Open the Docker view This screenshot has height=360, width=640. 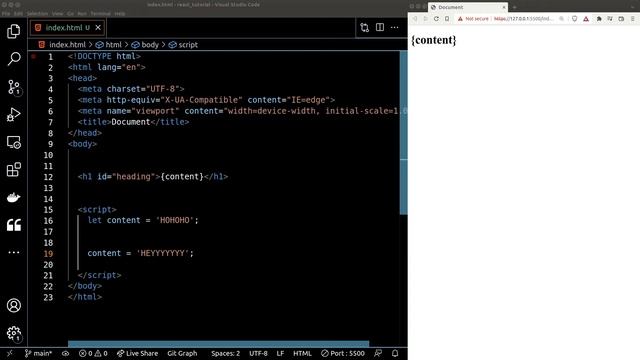tap(13, 198)
